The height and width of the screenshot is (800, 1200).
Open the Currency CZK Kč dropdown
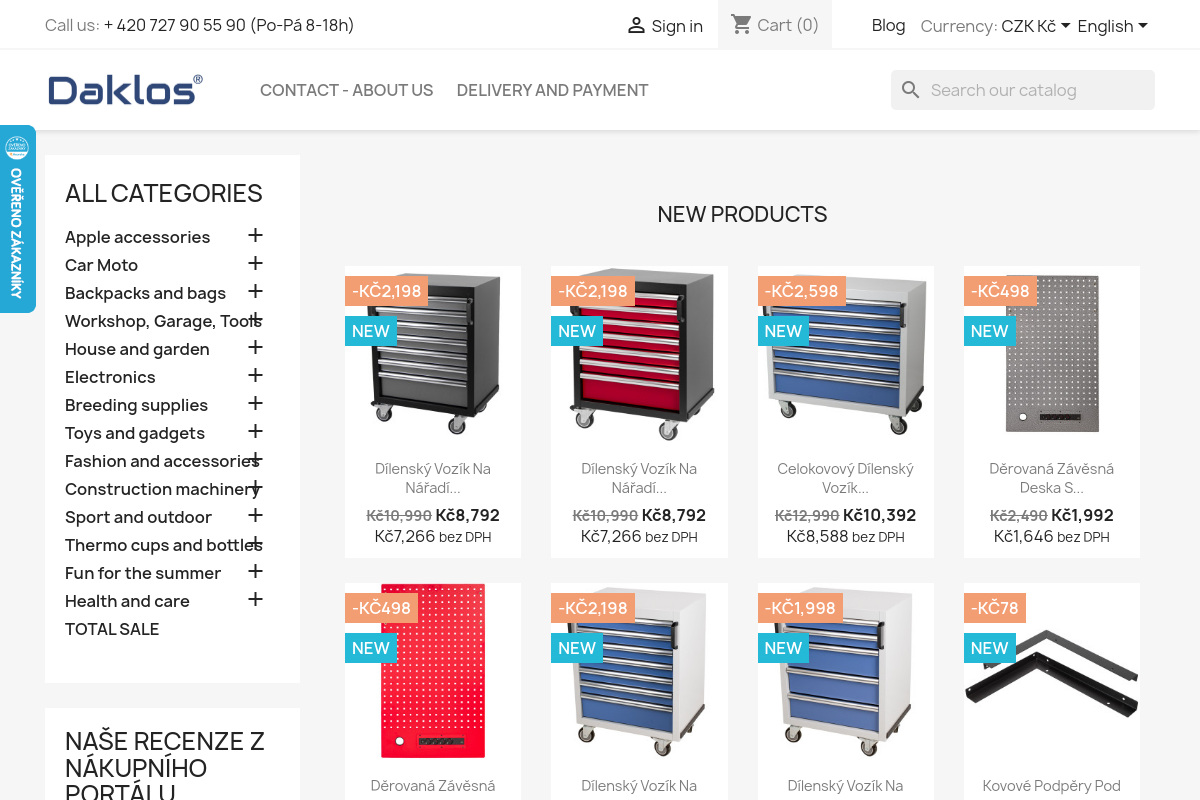[1036, 26]
